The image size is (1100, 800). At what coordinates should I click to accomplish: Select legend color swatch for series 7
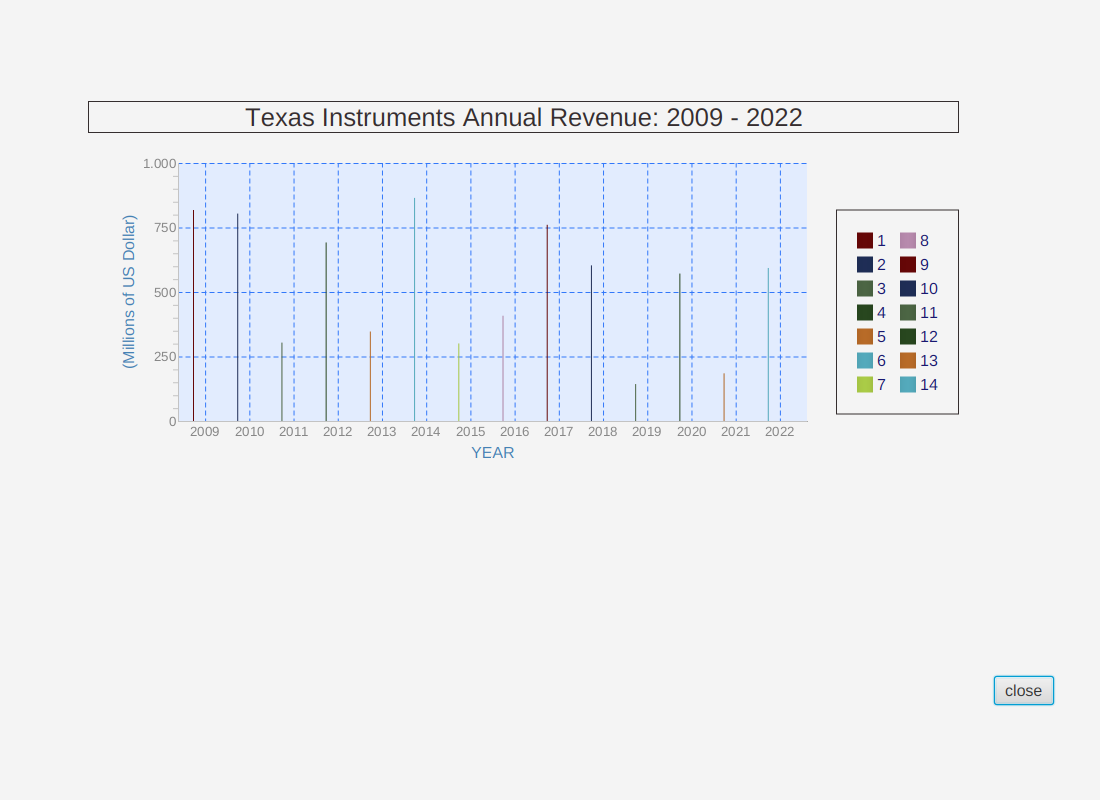click(x=865, y=384)
